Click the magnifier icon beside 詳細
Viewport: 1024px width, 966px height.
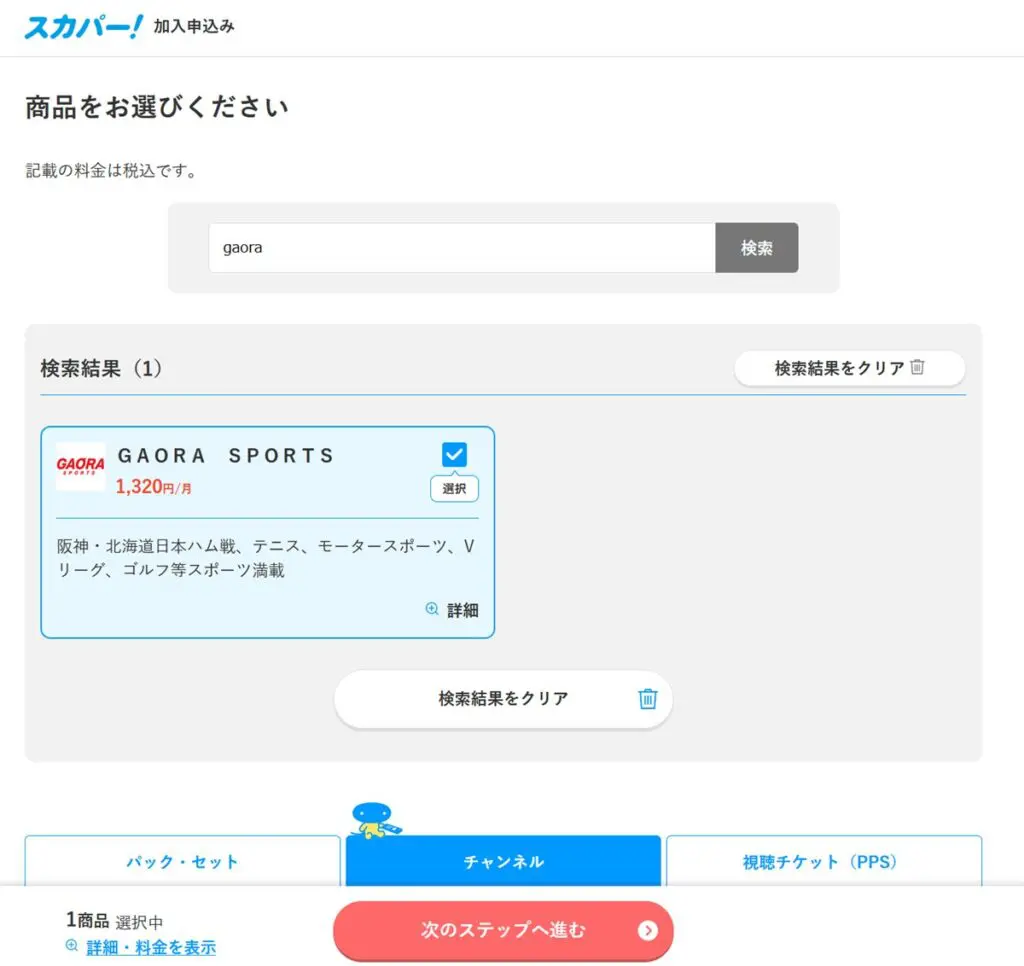[x=432, y=609]
